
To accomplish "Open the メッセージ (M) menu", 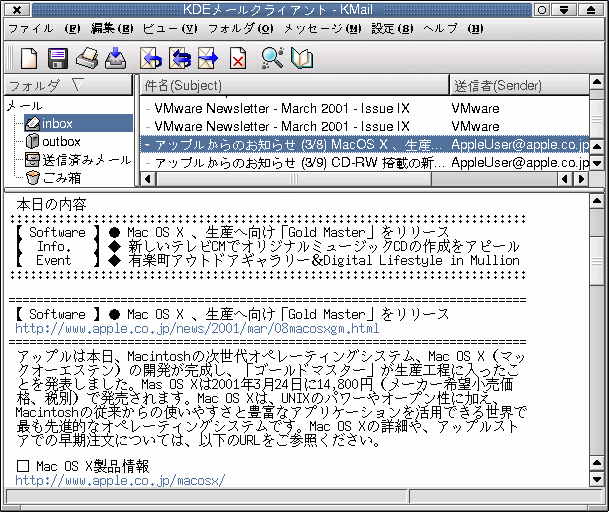I will (322, 29).
